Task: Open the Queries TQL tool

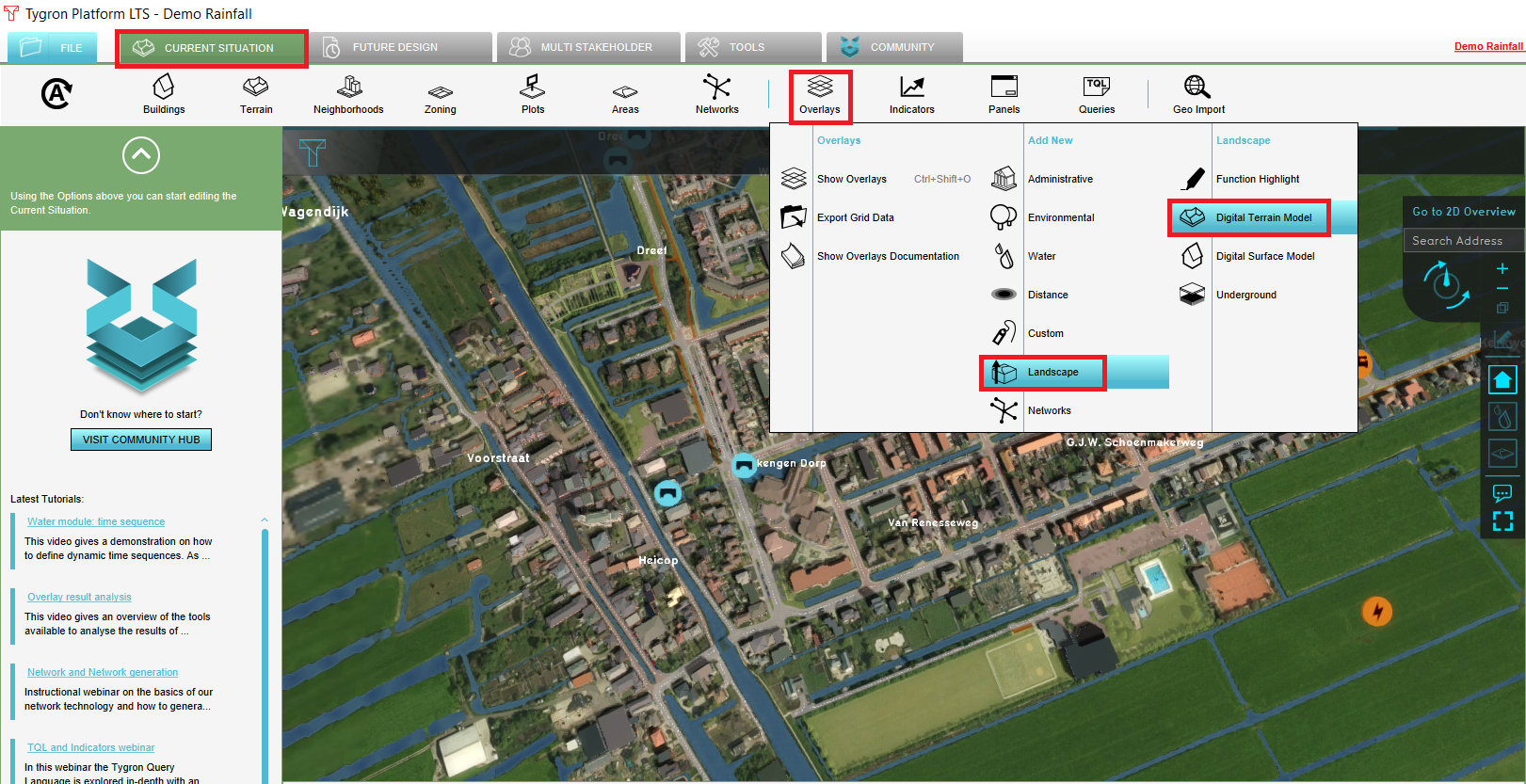Action: tap(1097, 94)
